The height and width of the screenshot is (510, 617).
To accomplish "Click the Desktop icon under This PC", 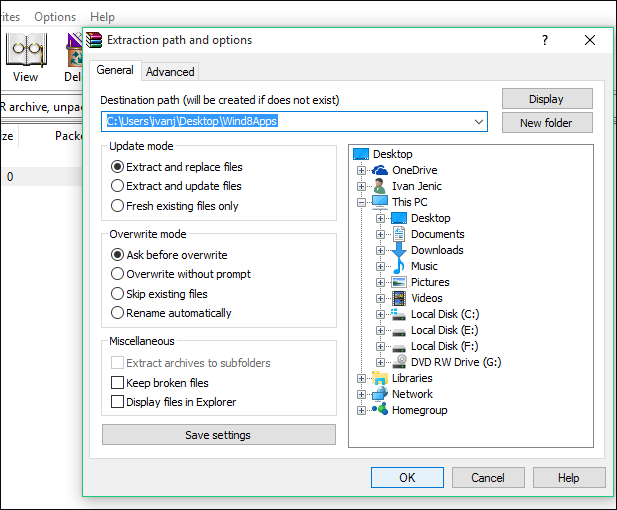I will click(x=399, y=218).
